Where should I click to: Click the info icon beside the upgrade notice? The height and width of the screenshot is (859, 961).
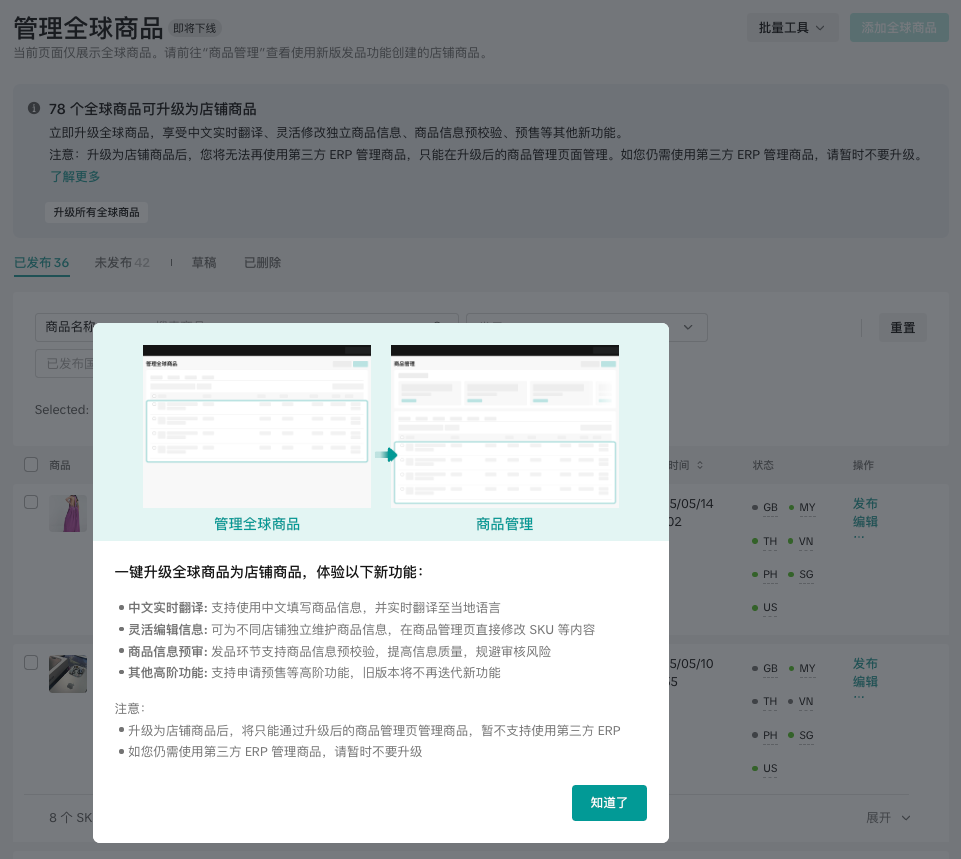point(34,109)
